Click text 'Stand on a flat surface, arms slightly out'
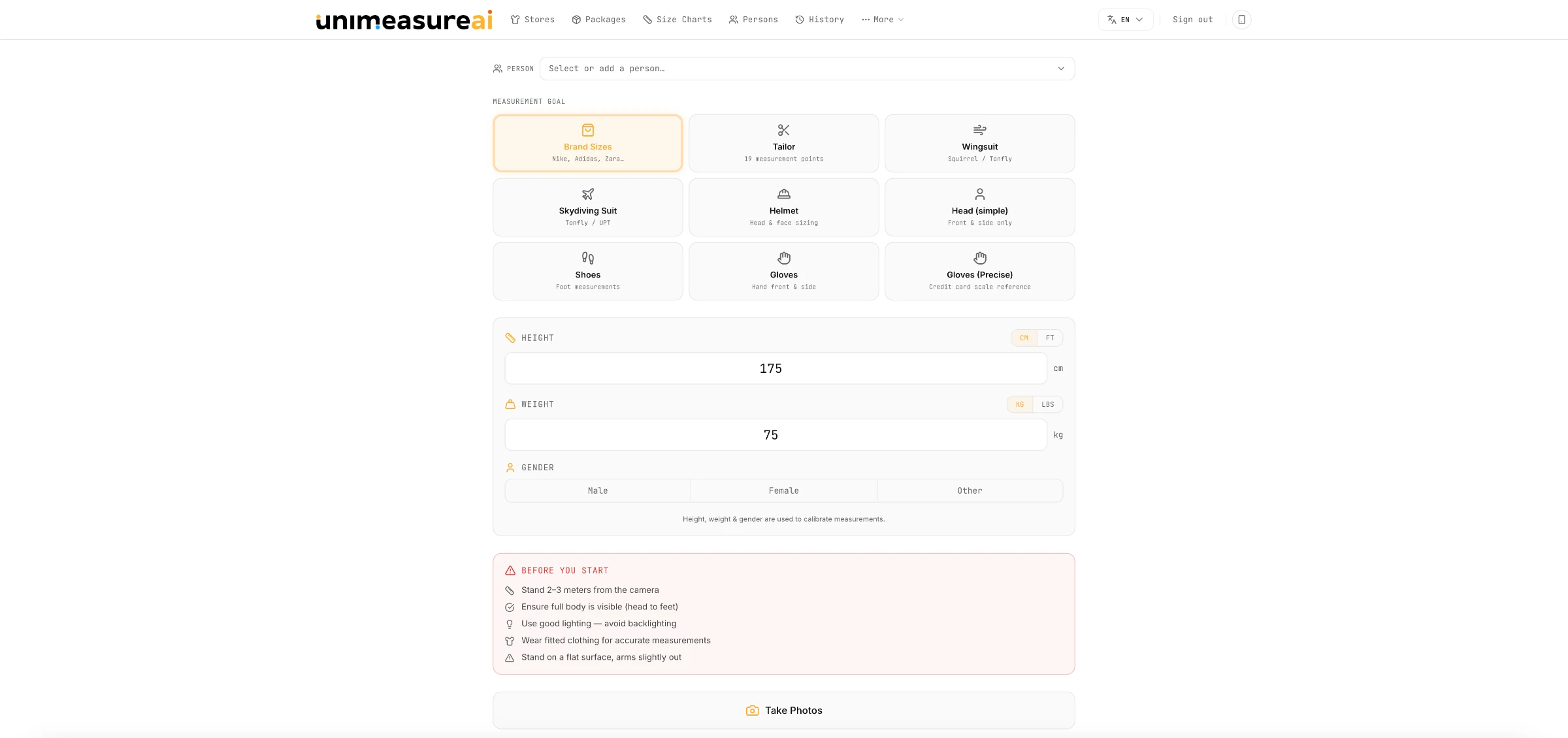 601,658
